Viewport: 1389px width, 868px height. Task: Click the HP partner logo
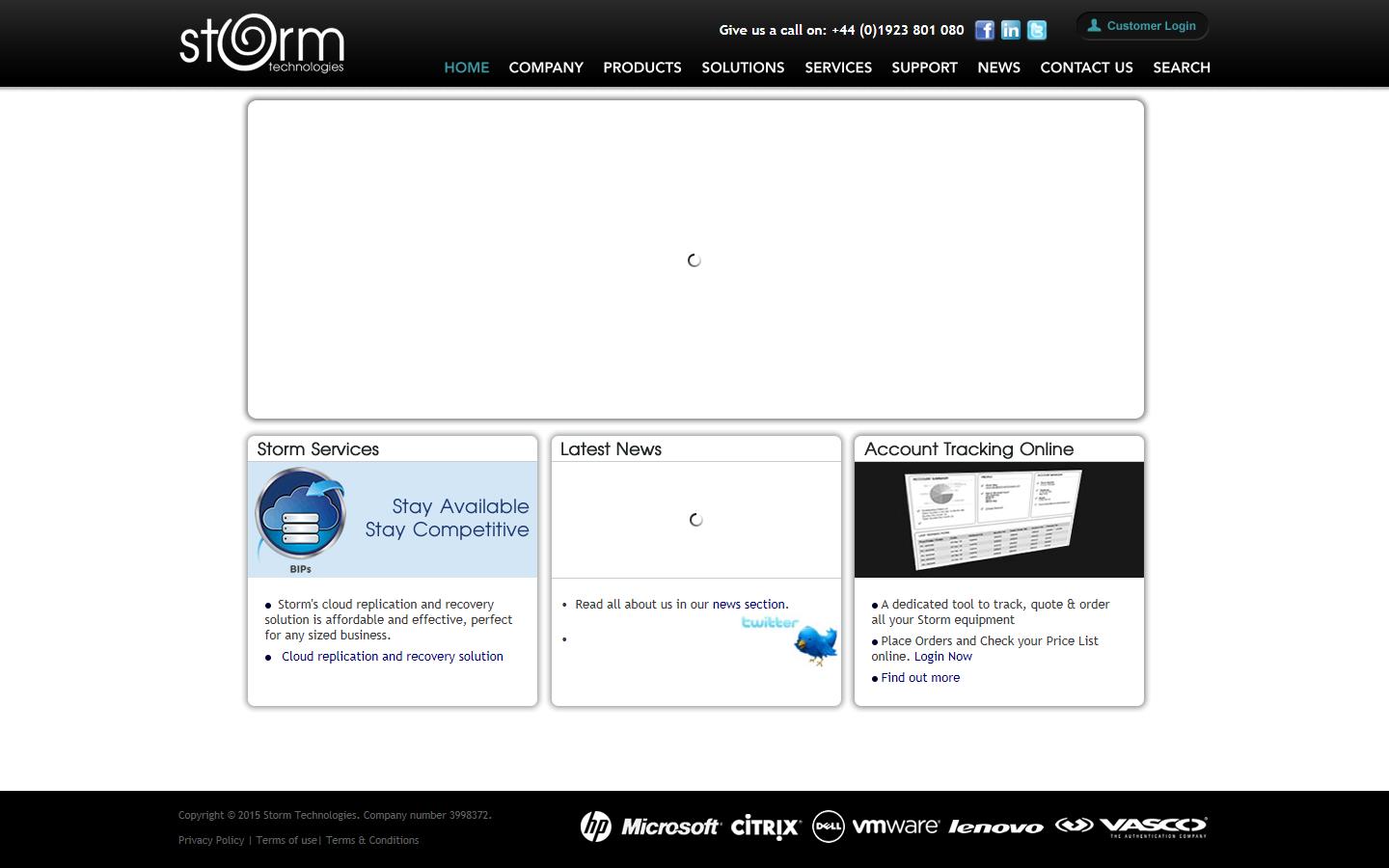[596, 827]
